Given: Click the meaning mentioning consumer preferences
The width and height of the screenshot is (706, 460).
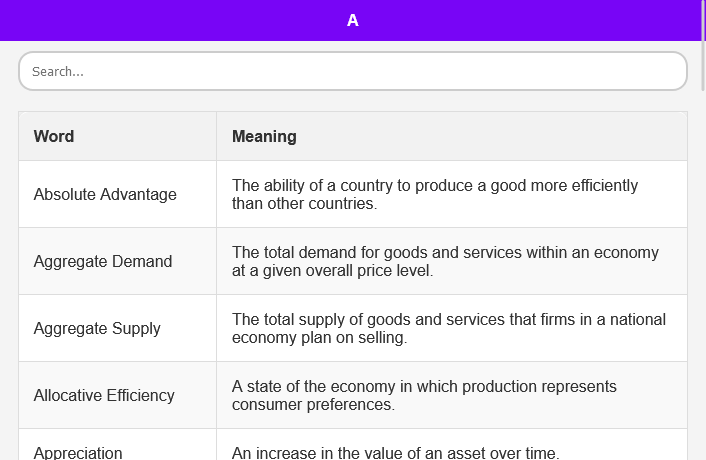Looking at the screenshot, I should tap(424, 395).
